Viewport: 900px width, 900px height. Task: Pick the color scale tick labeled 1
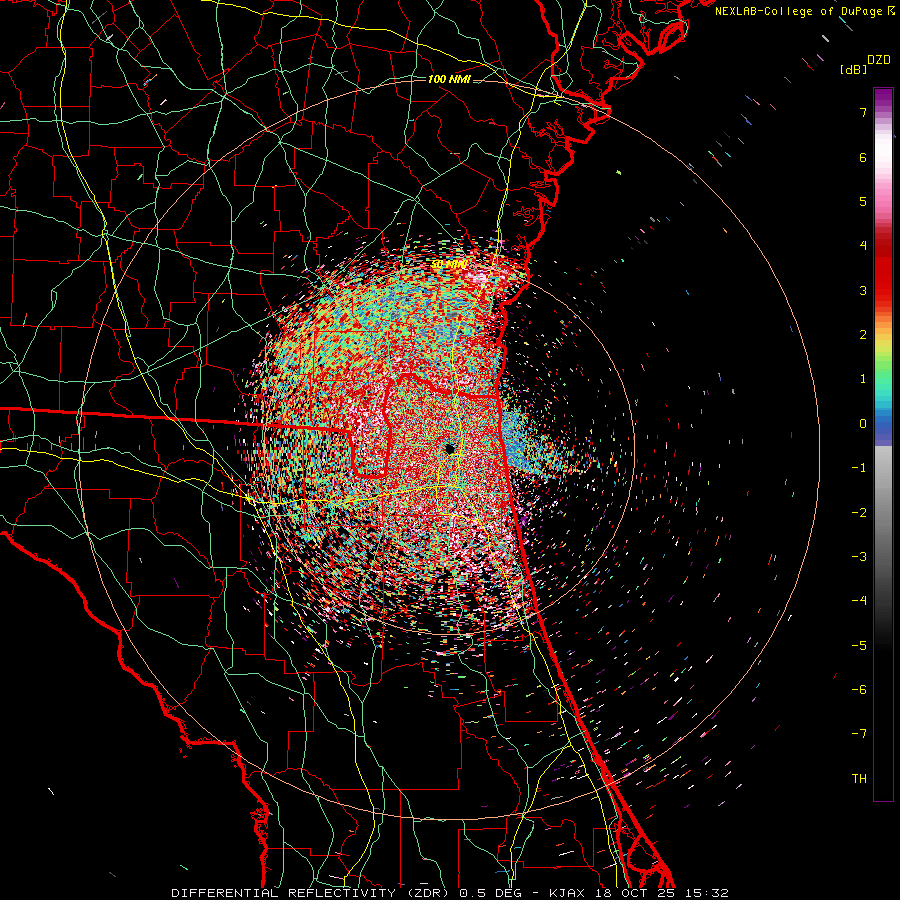[863, 379]
